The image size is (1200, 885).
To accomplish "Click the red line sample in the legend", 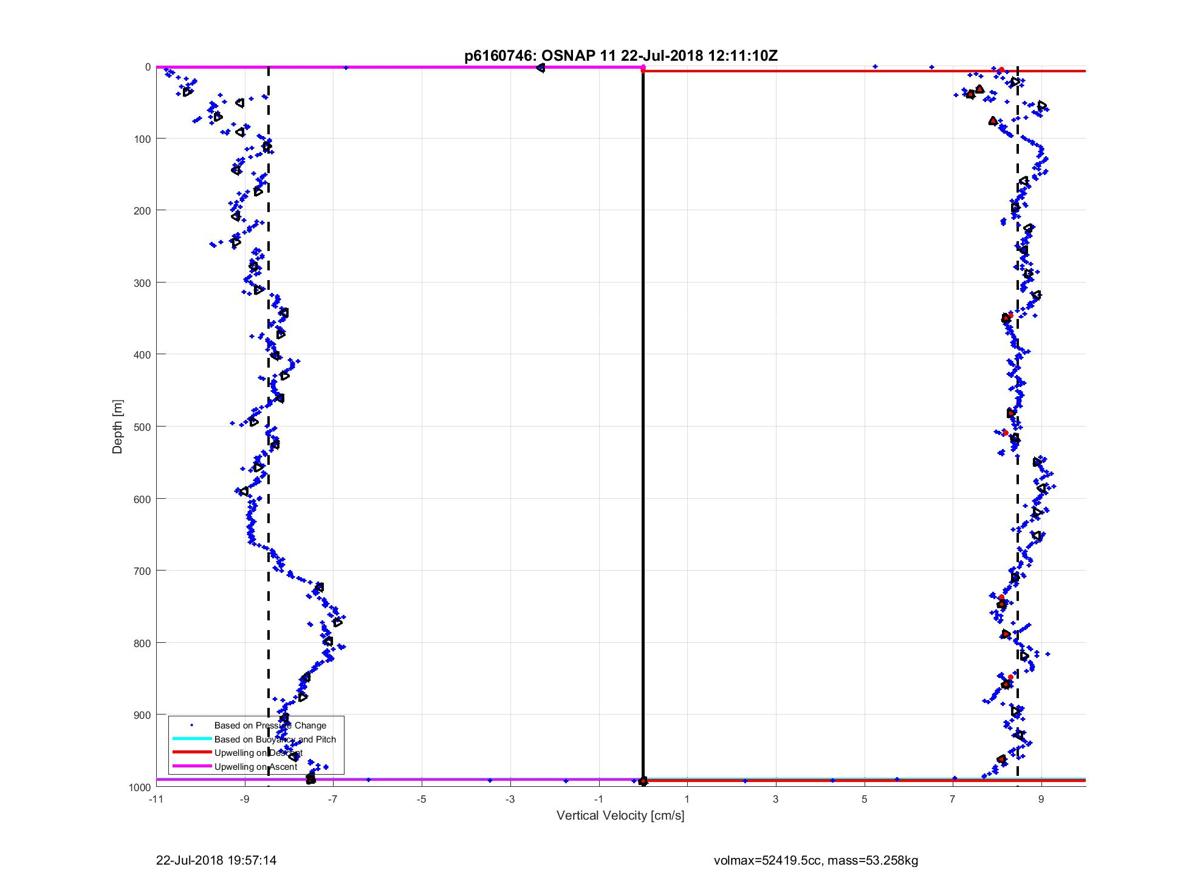I will (191, 752).
